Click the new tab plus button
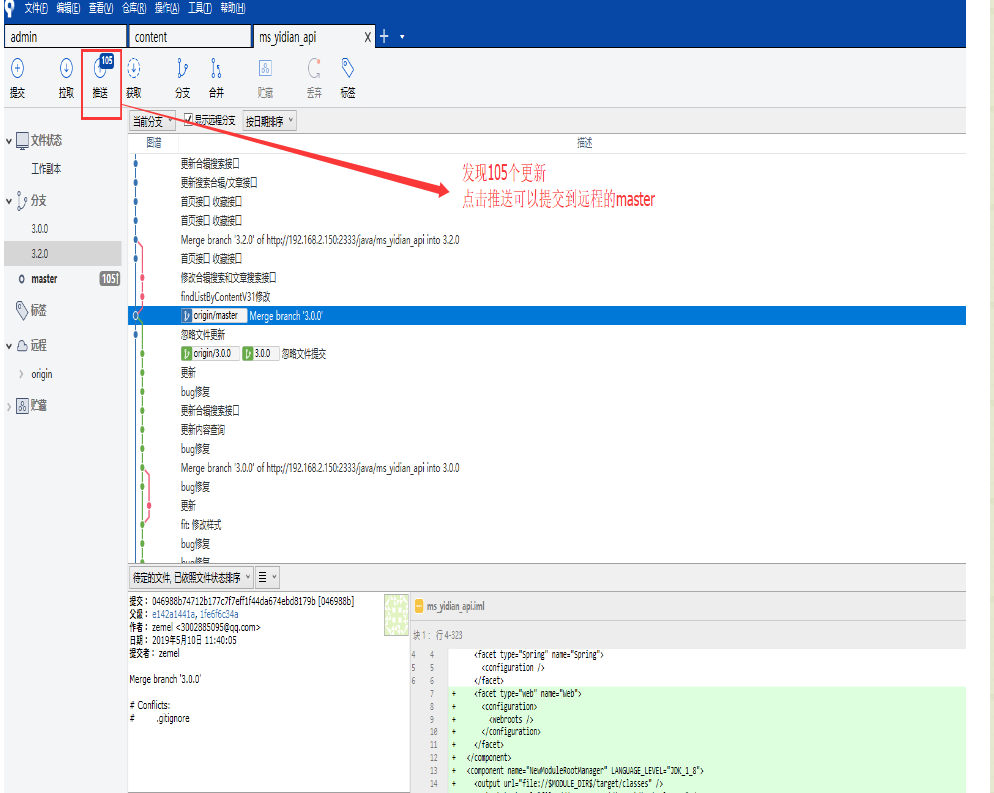The image size is (994, 793). click(383, 37)
